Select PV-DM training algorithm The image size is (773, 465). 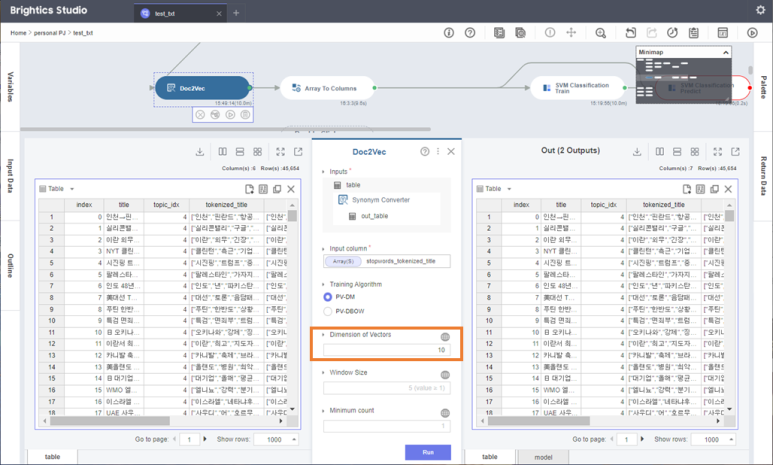327,297
